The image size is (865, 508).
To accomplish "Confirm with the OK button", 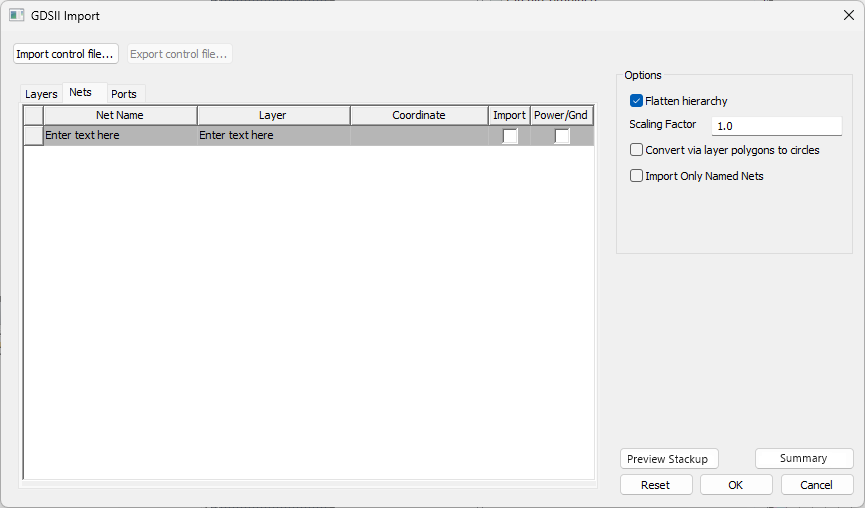I will (x=736, y=485).
